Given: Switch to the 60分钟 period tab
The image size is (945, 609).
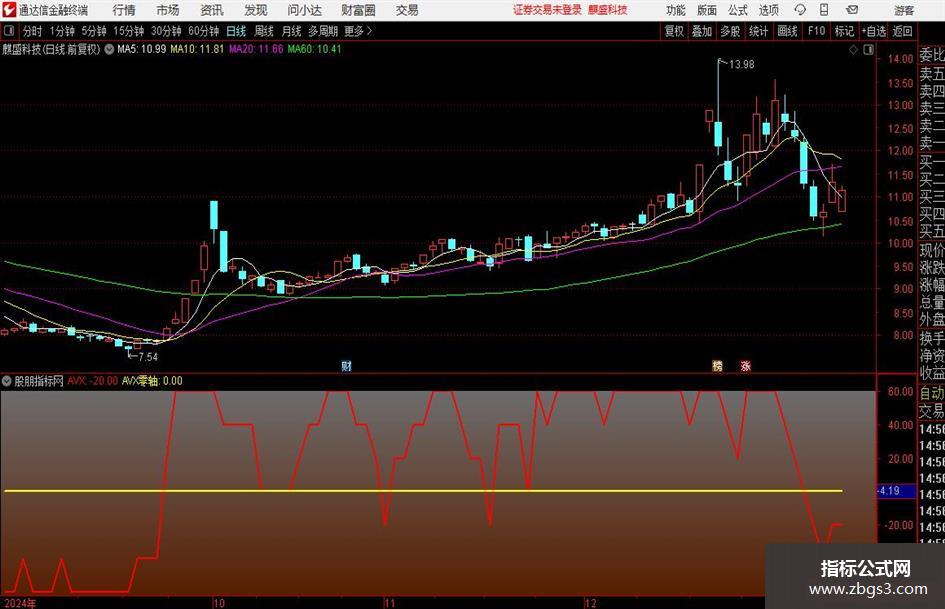Looking at the screenshot, I should [x=204, y=31].
